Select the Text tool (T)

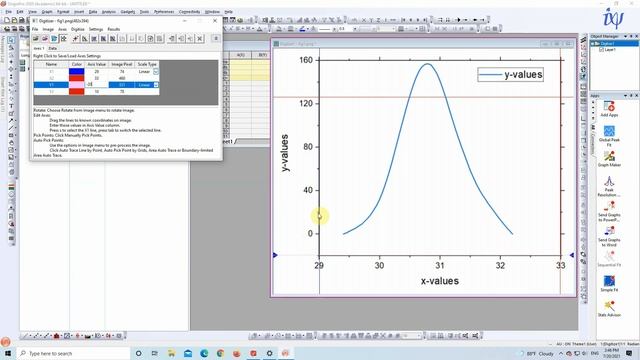pyautogui.click(x=11, y=106)
